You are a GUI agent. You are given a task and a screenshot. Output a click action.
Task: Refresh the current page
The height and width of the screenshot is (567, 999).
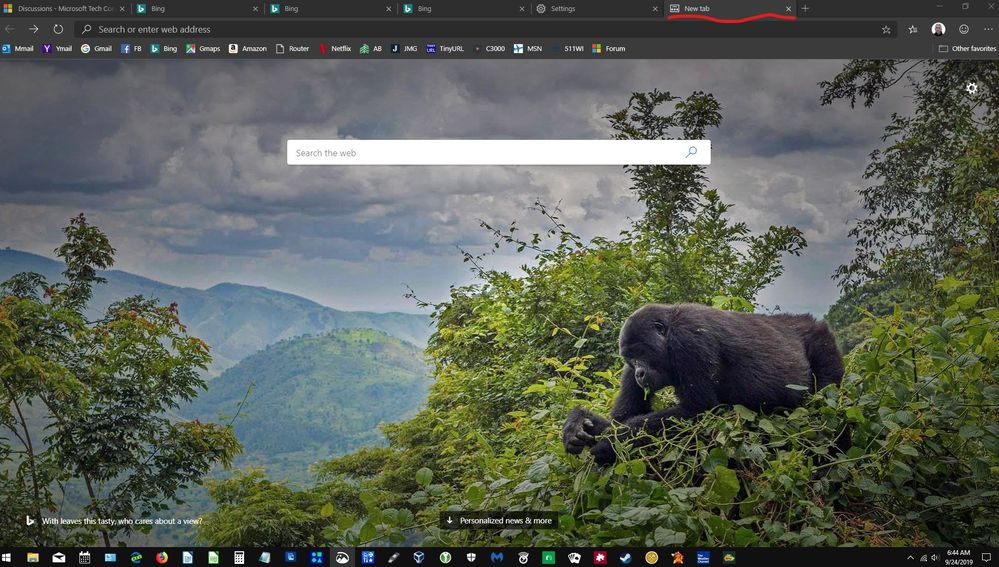[x=58, y=29]
